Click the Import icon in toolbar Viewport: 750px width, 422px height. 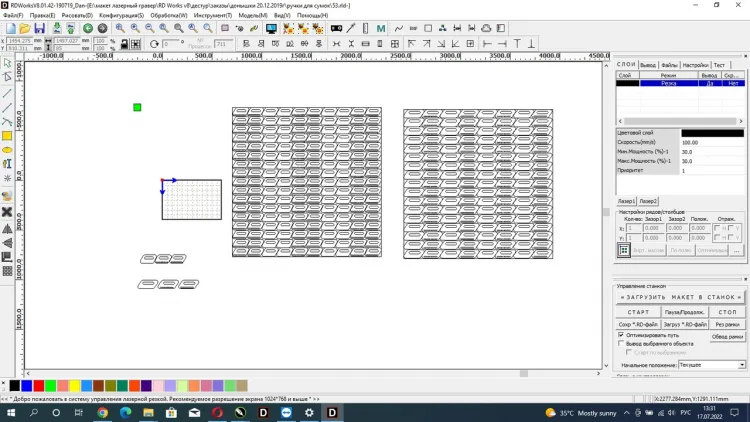(x=56, y=29)
